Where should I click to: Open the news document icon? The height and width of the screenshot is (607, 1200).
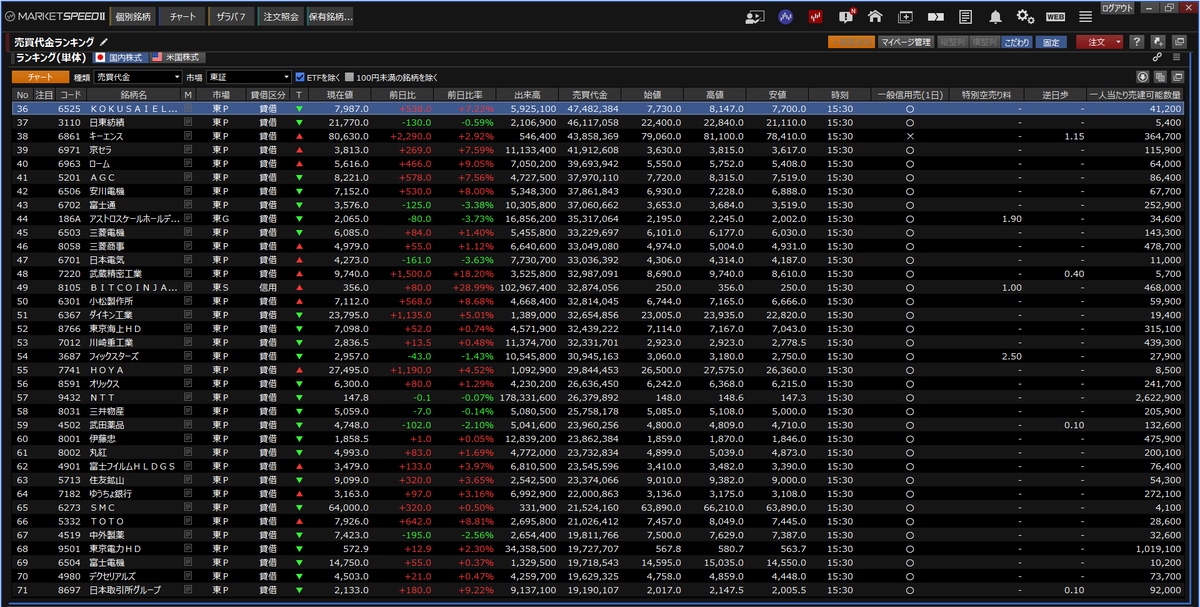965,17
